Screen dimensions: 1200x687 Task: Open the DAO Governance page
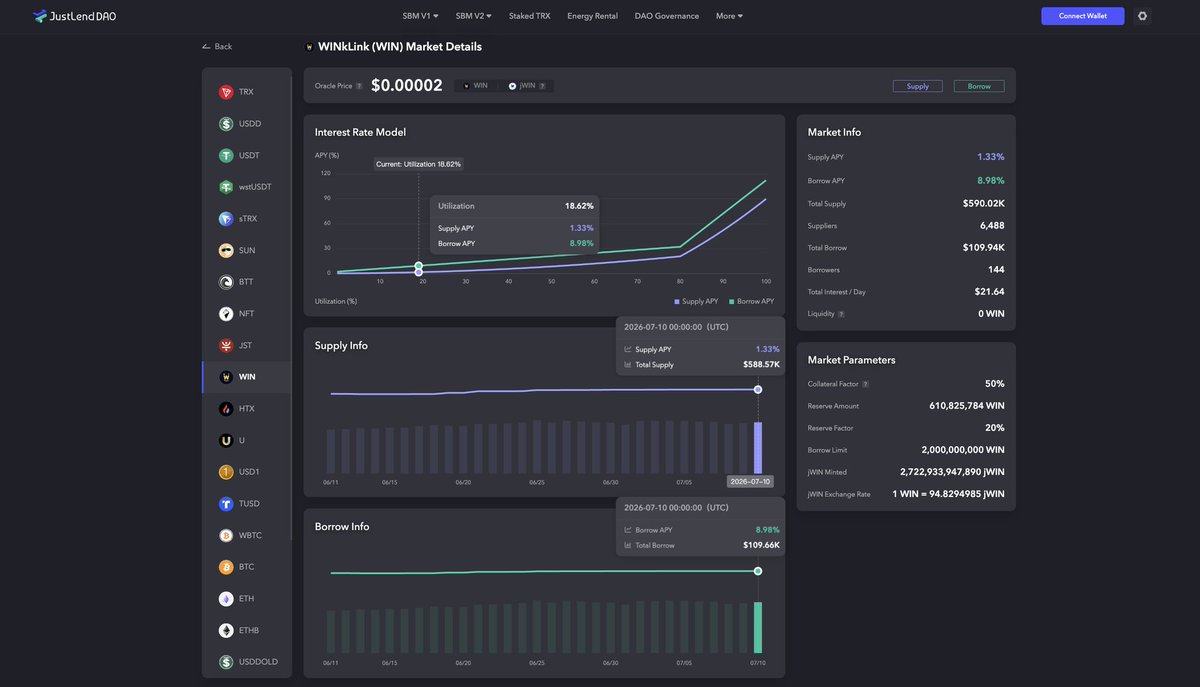tap(667, 16)
